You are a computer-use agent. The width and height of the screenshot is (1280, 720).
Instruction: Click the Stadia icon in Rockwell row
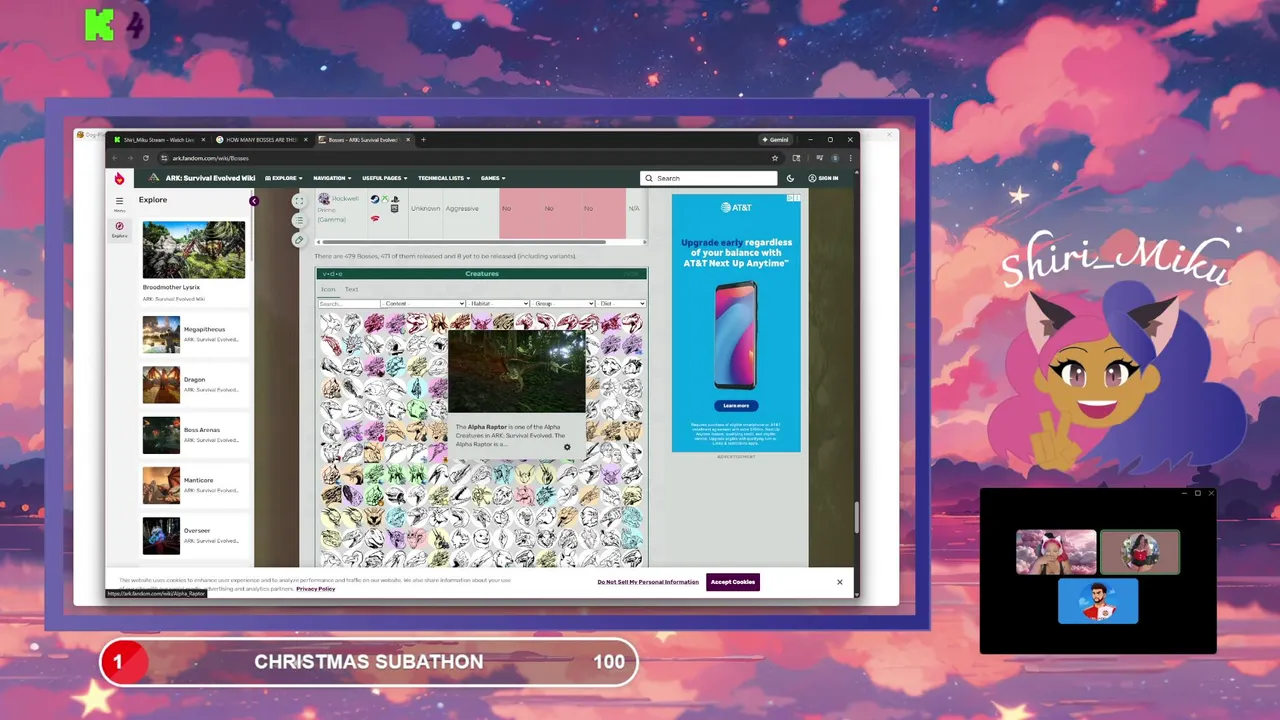[x=375, y=218]
